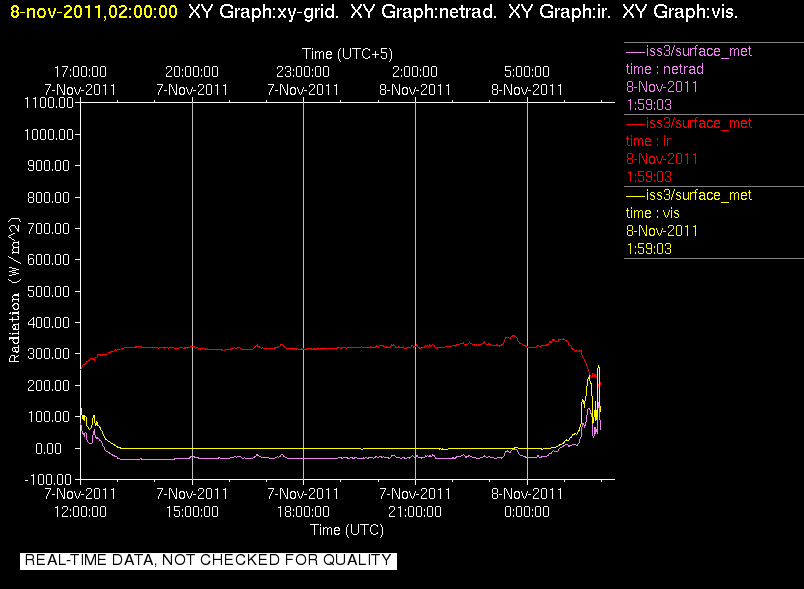Click the 20:00:00 top axis tick label
This screenshot has width=804, height=589.
(x=192, y=72)
